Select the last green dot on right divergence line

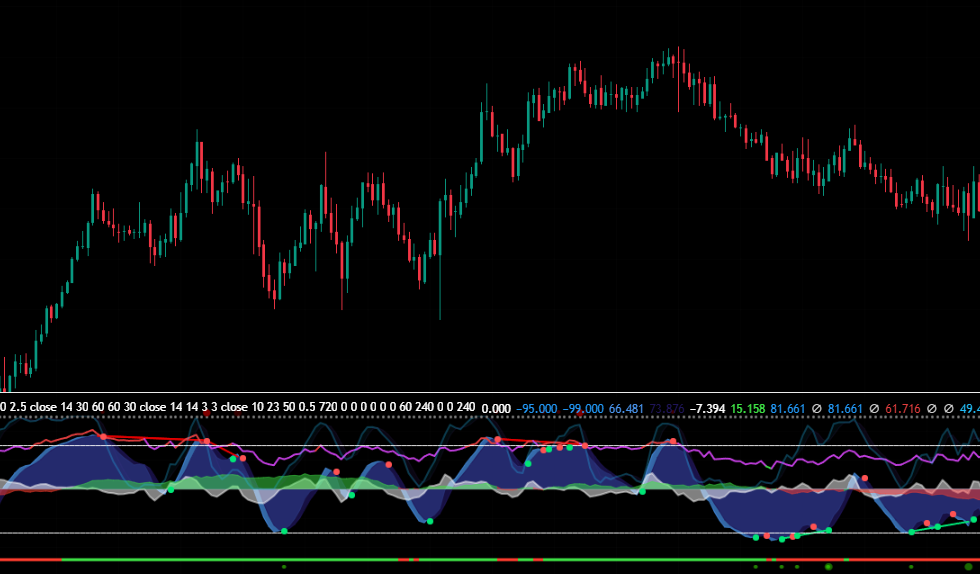(973, 520)
